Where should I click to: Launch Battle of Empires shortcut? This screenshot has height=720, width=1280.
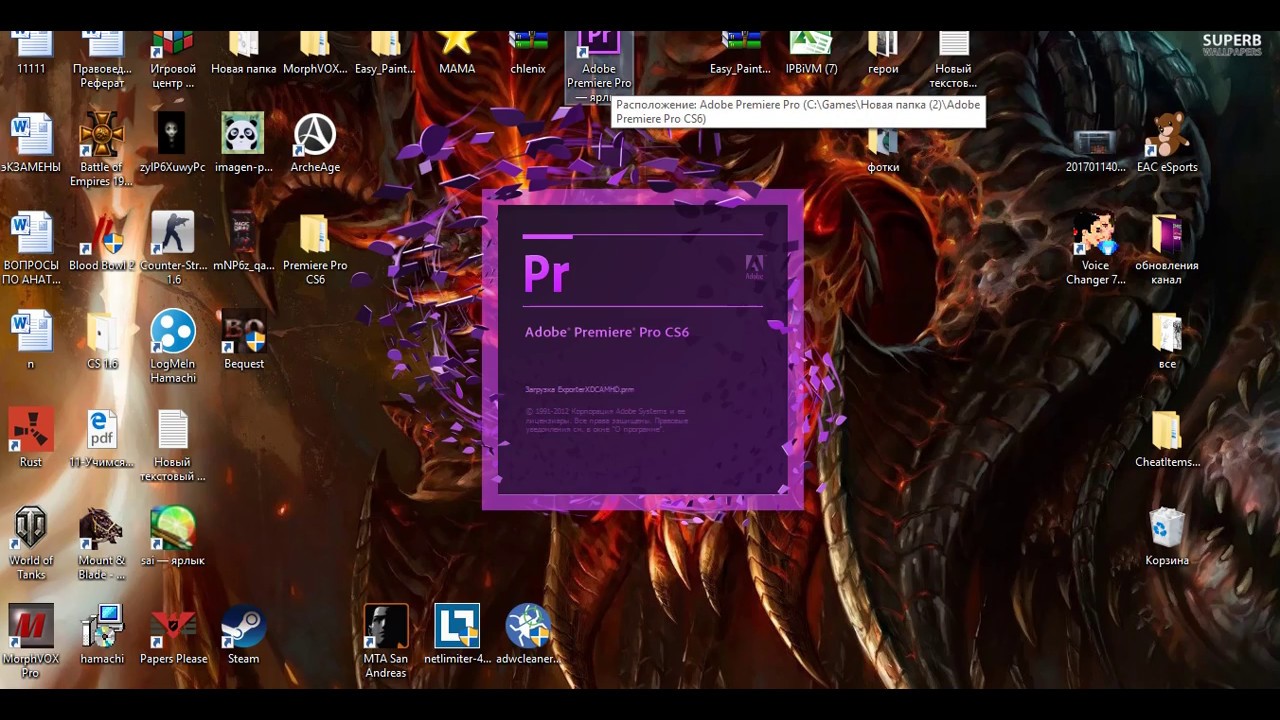pos(102,150)
